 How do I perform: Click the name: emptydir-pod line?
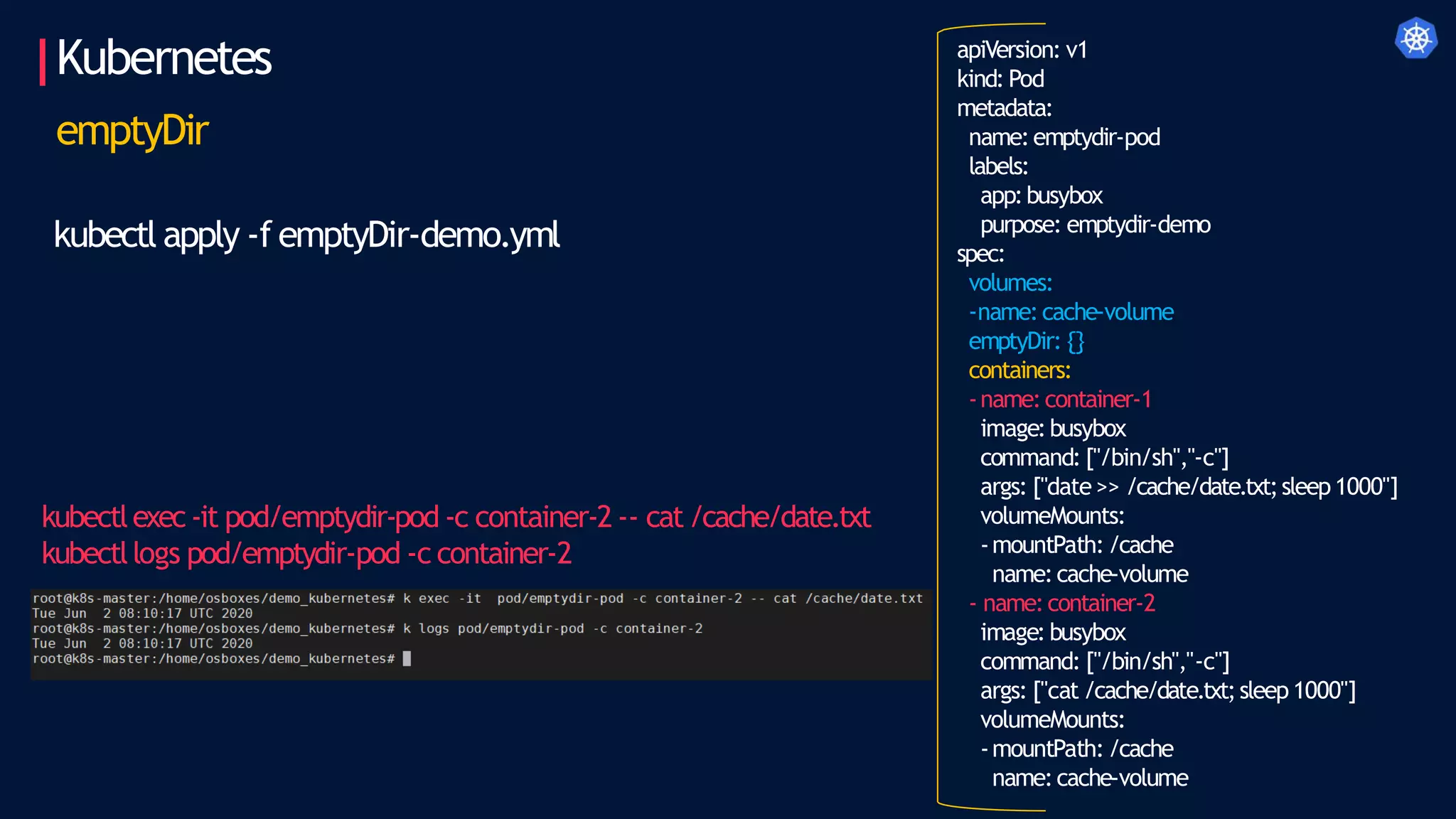point(1064,137)
